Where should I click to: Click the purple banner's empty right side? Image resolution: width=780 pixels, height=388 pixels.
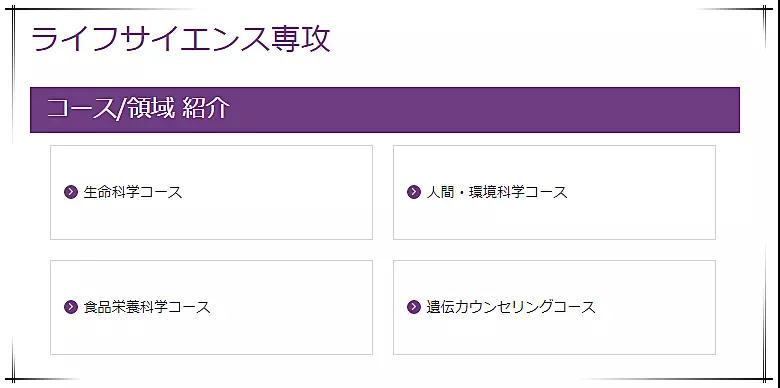(497, 110)
